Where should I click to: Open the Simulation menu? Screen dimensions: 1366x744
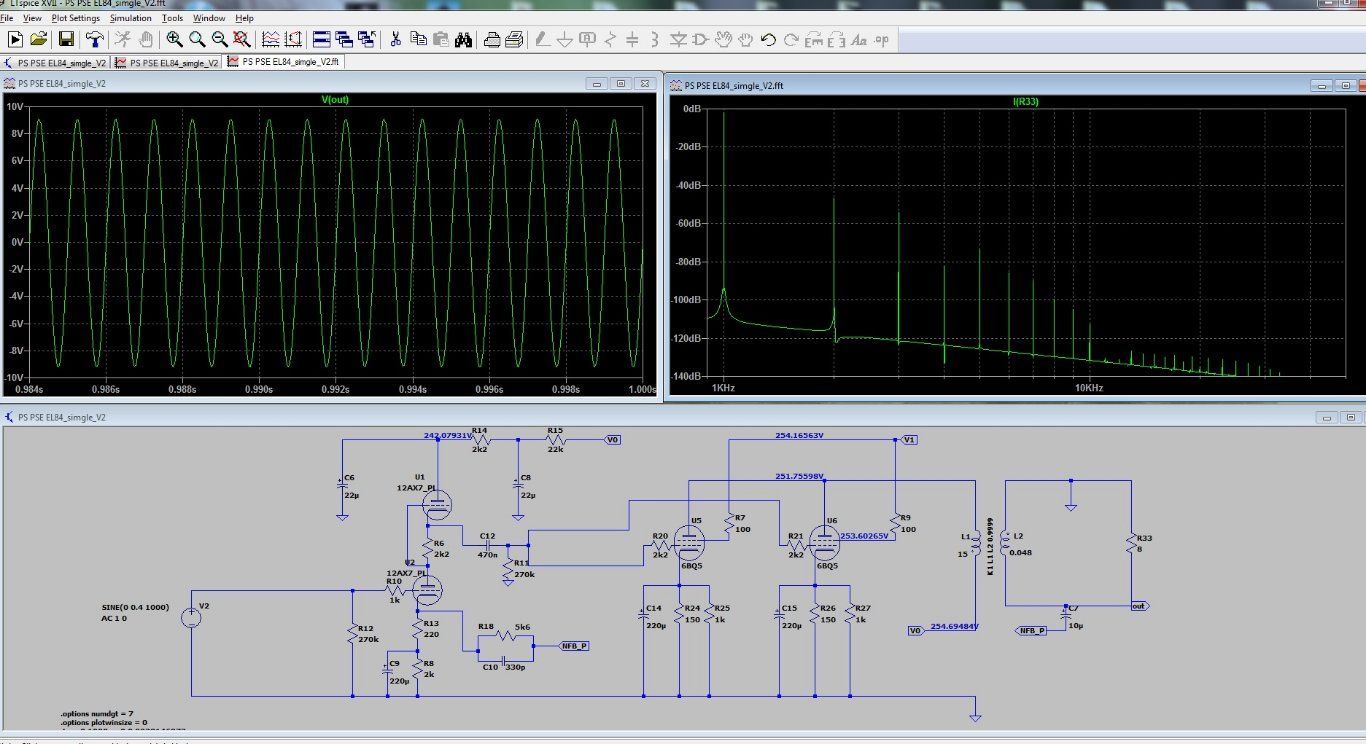tap(131, 18)
